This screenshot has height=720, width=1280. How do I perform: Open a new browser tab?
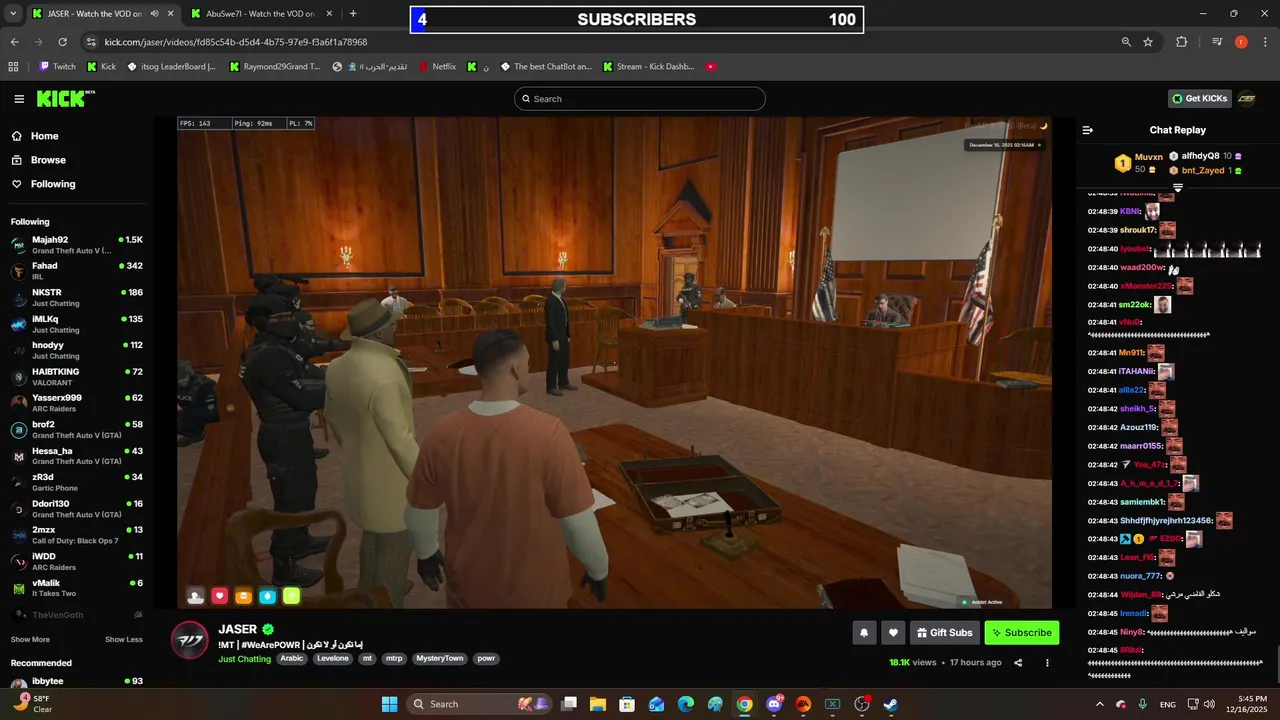click(353, 14)
